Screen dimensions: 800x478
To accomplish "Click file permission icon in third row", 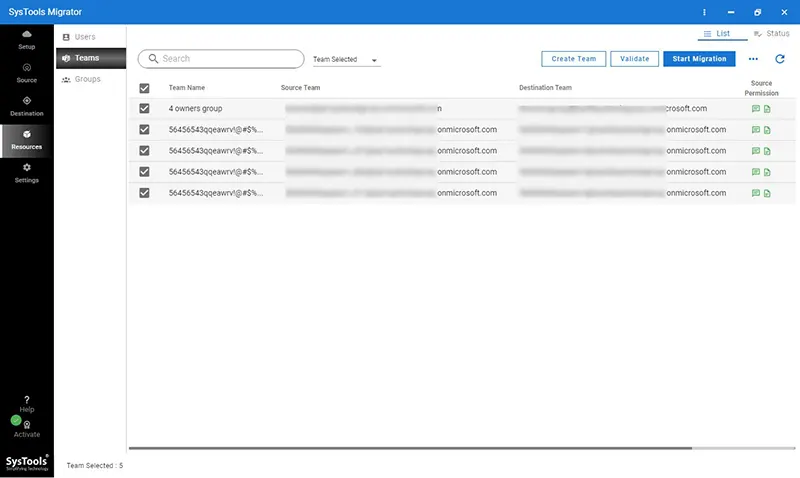I will (x=767, y=151).
